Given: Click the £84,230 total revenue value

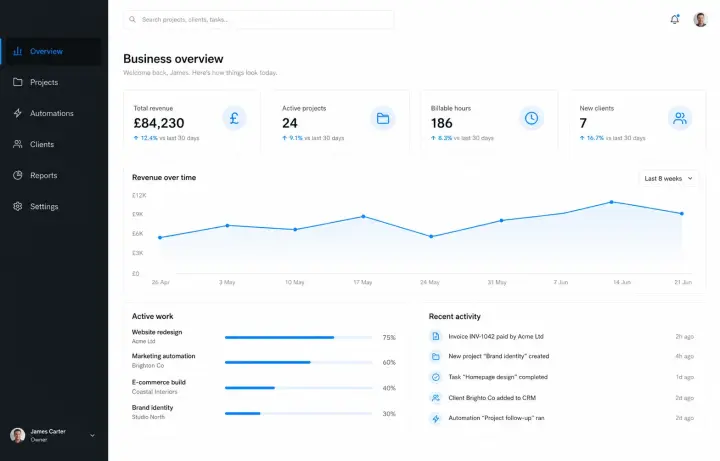Looking at the screenshot, I should [159, 123].
